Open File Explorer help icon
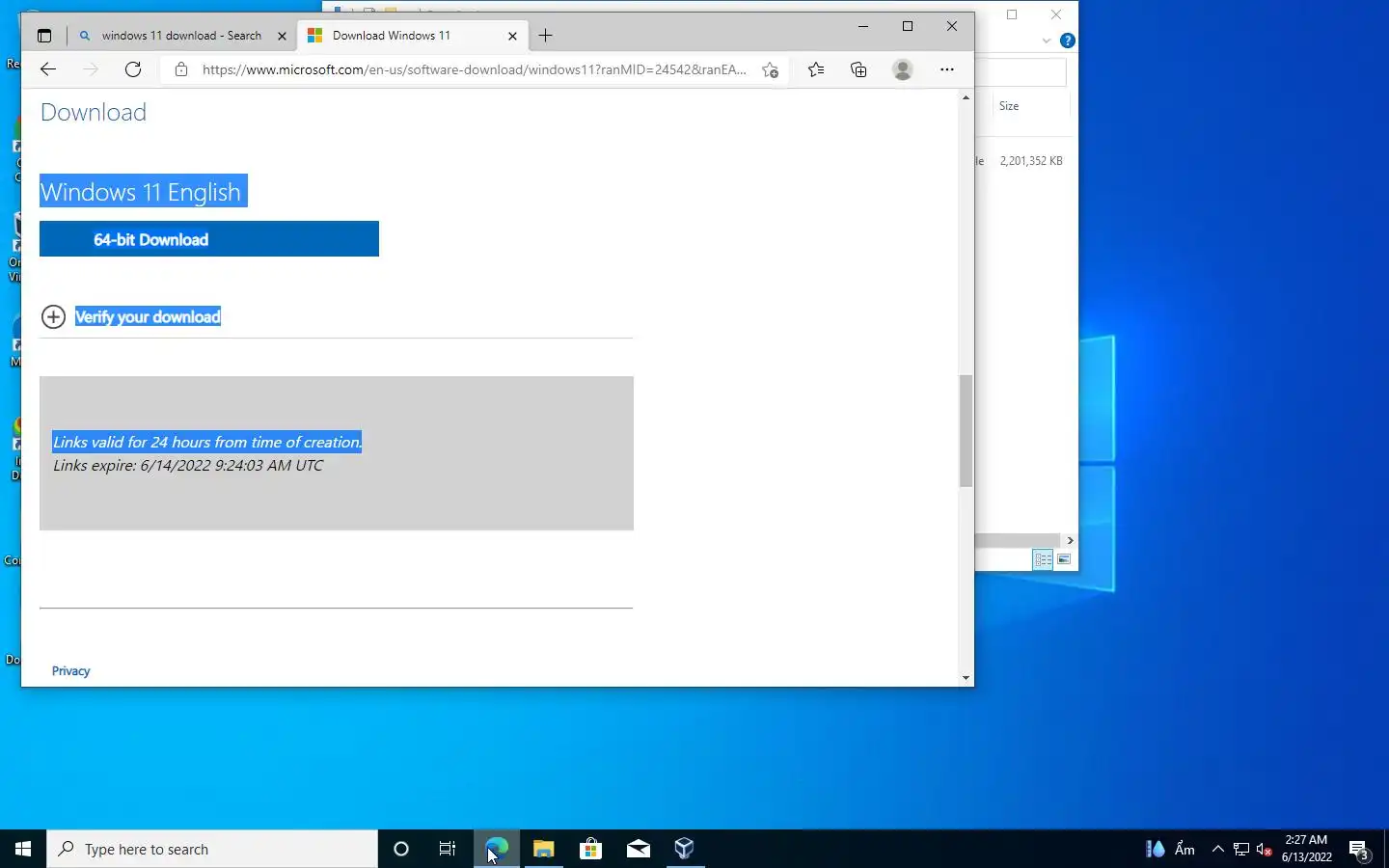1389x868 pixels. click(1068, 41)
